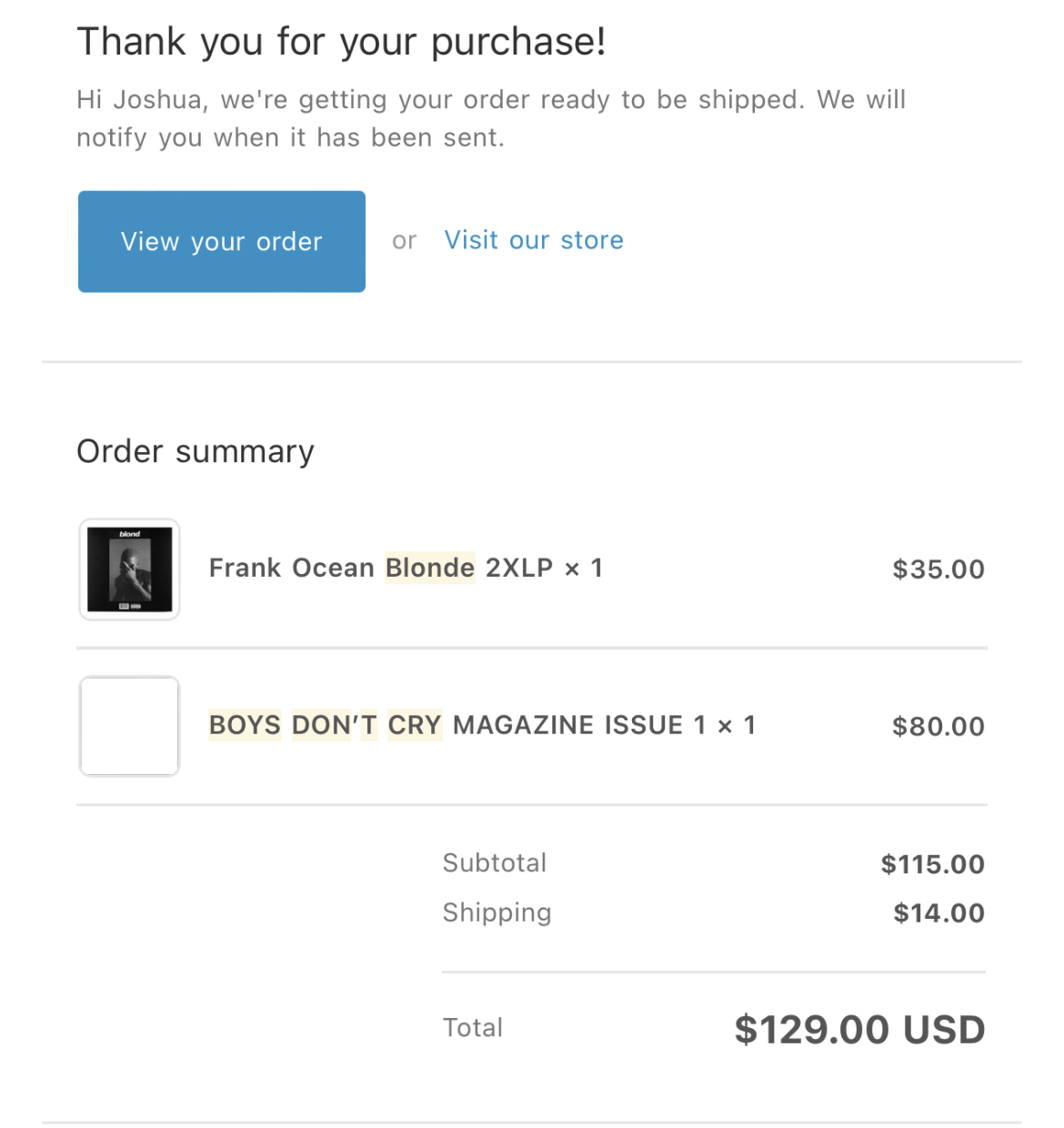Click the highlighted word "BOYS"

[x=246, y=726]
